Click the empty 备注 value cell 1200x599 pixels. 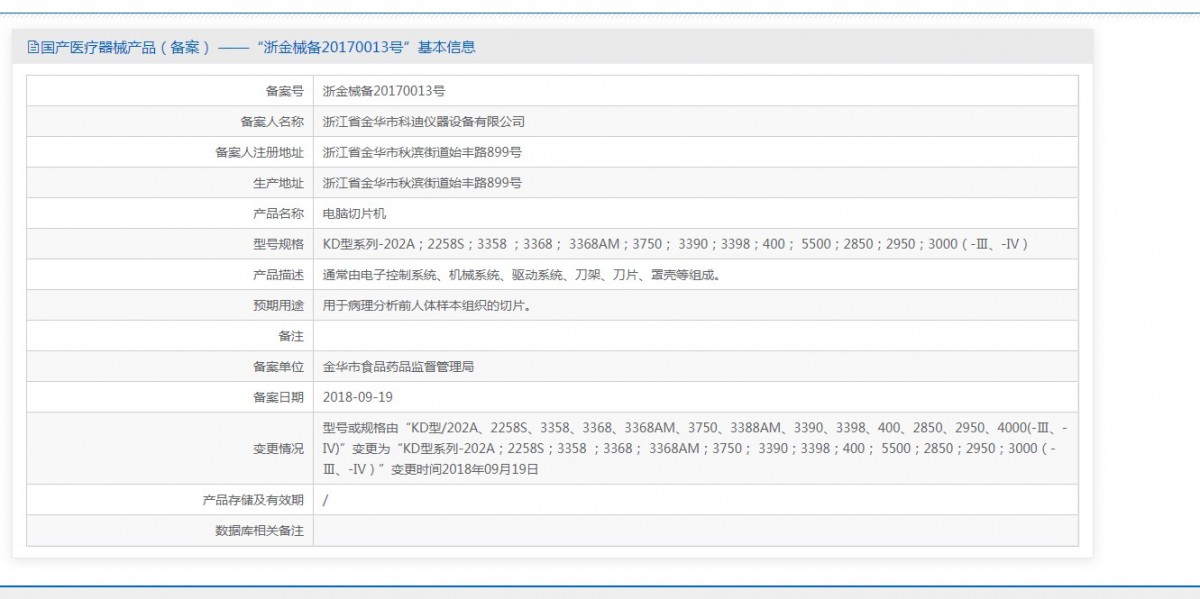[695, 336]
